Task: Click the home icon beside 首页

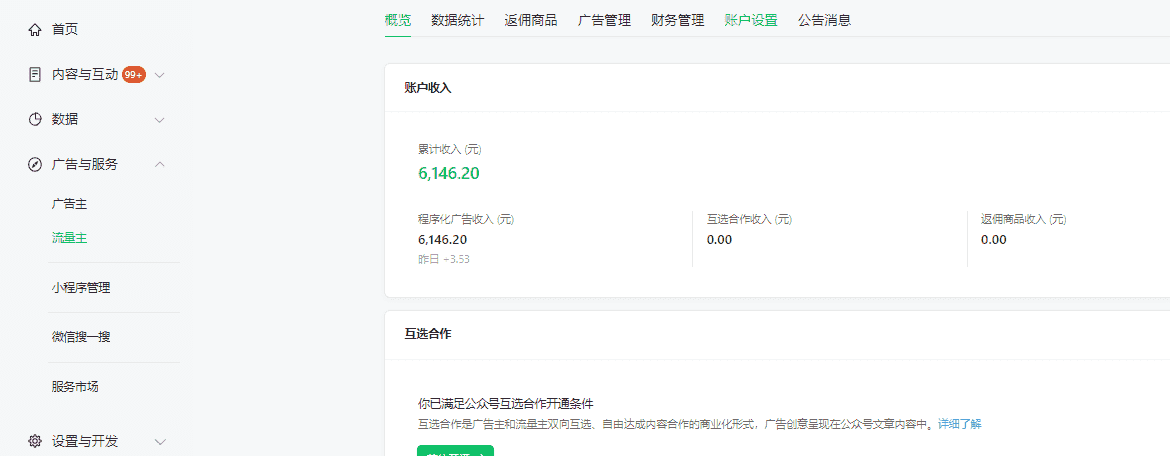Action: (35, 30)
